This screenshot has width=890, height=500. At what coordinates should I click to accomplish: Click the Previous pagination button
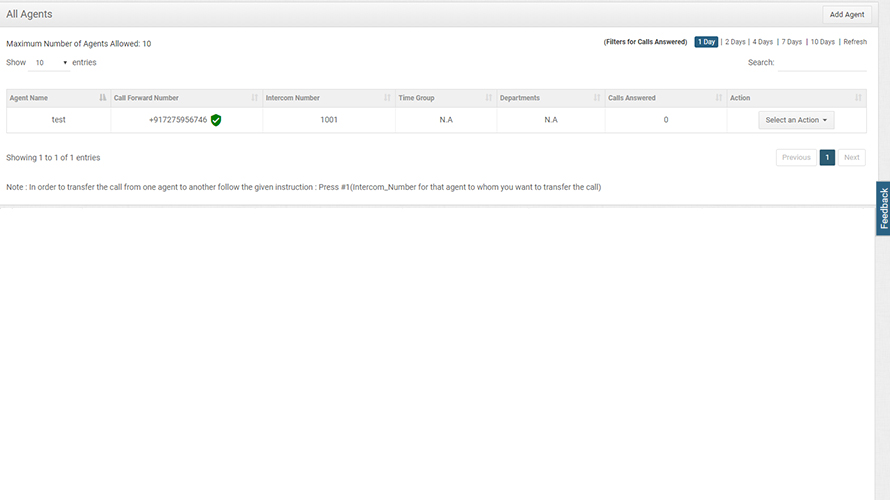pos(796,157)
